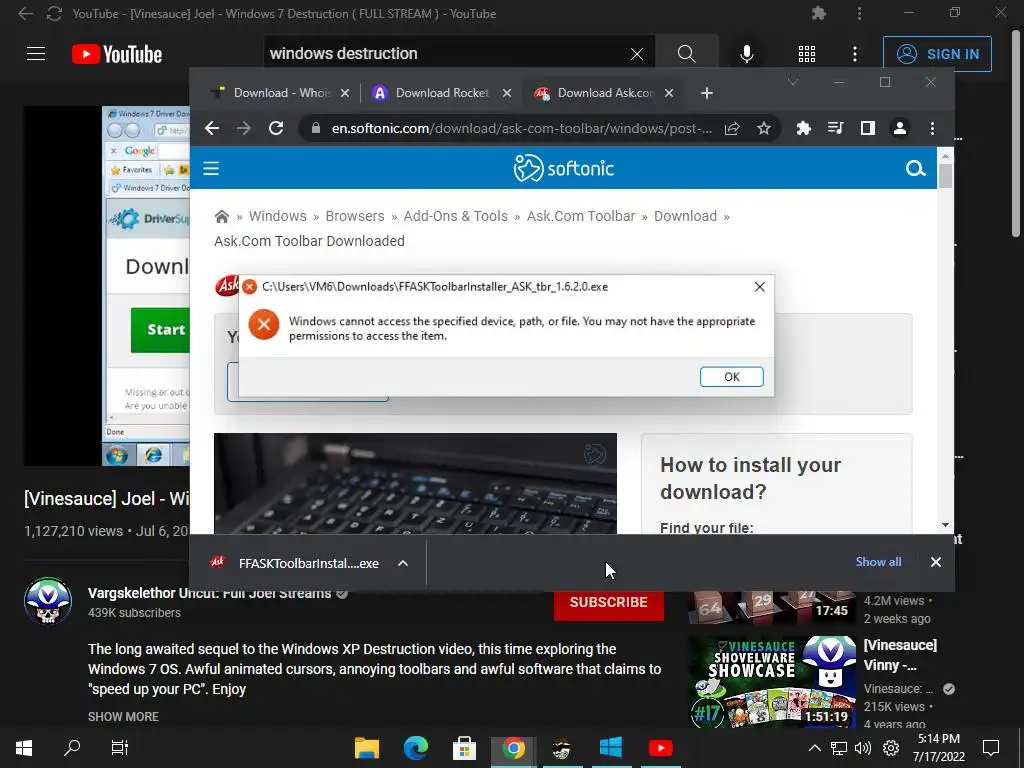Viewport: 1024px width, 768px height.
Task: Expand description with SHOW MORE
Action: (123, 716)
